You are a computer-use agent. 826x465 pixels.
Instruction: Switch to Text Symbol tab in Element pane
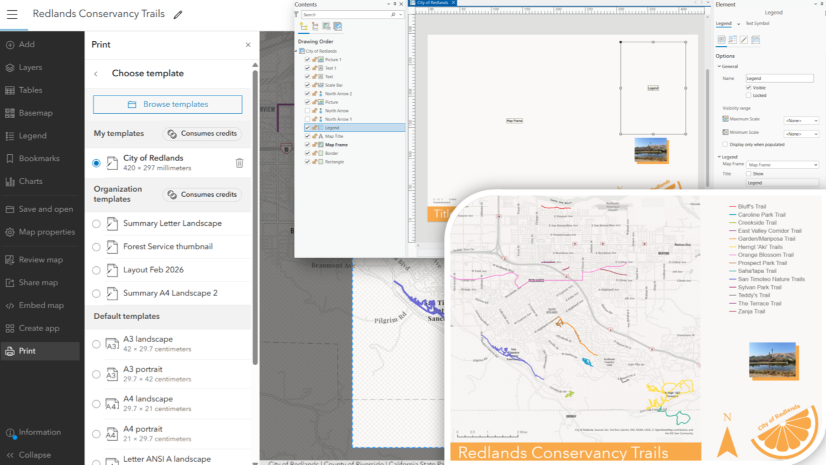coord(758,23)
